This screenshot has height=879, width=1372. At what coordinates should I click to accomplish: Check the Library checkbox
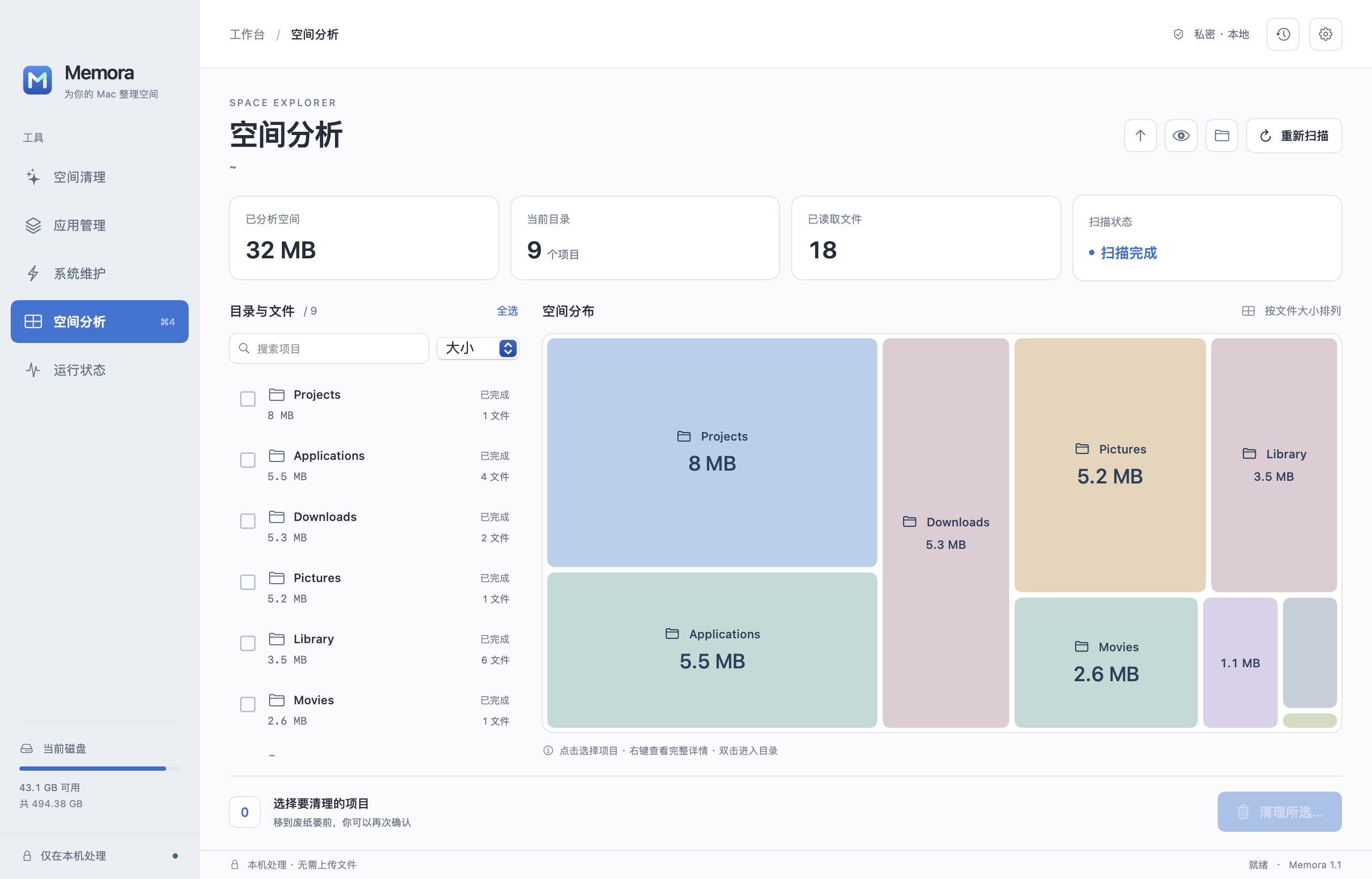pos(248,643)
